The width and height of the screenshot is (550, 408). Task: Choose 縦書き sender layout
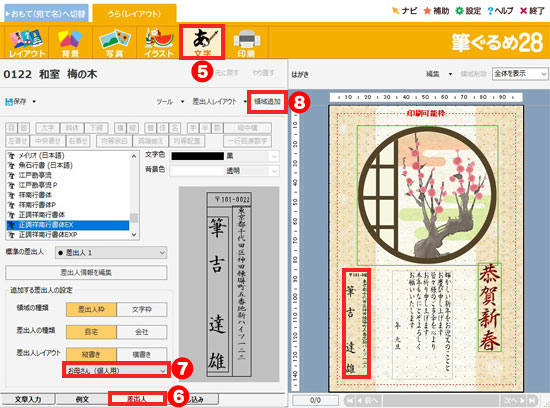point(91,354)
